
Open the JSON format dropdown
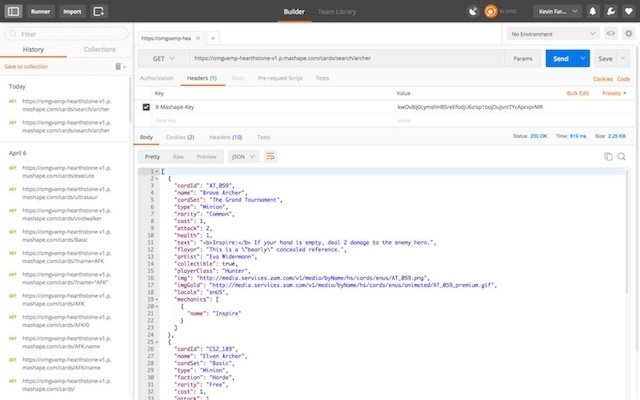point(243,157)
